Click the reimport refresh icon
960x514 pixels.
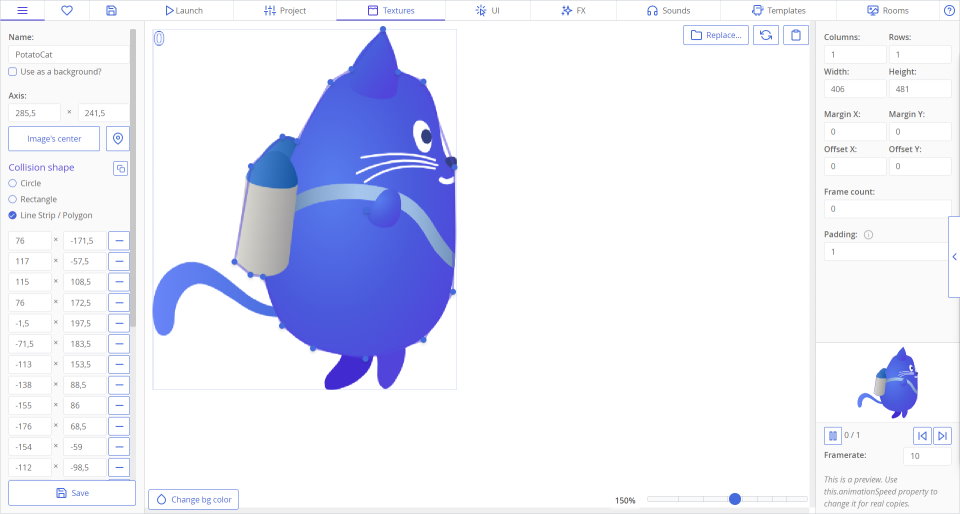click(766, 35)
